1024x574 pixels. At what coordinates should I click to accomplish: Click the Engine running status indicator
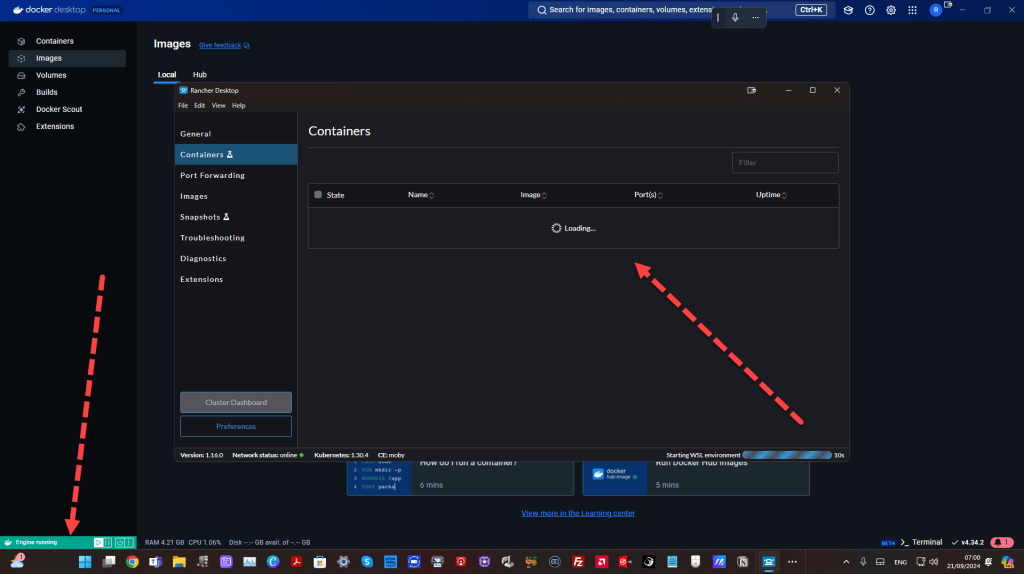tap(37, 542)
